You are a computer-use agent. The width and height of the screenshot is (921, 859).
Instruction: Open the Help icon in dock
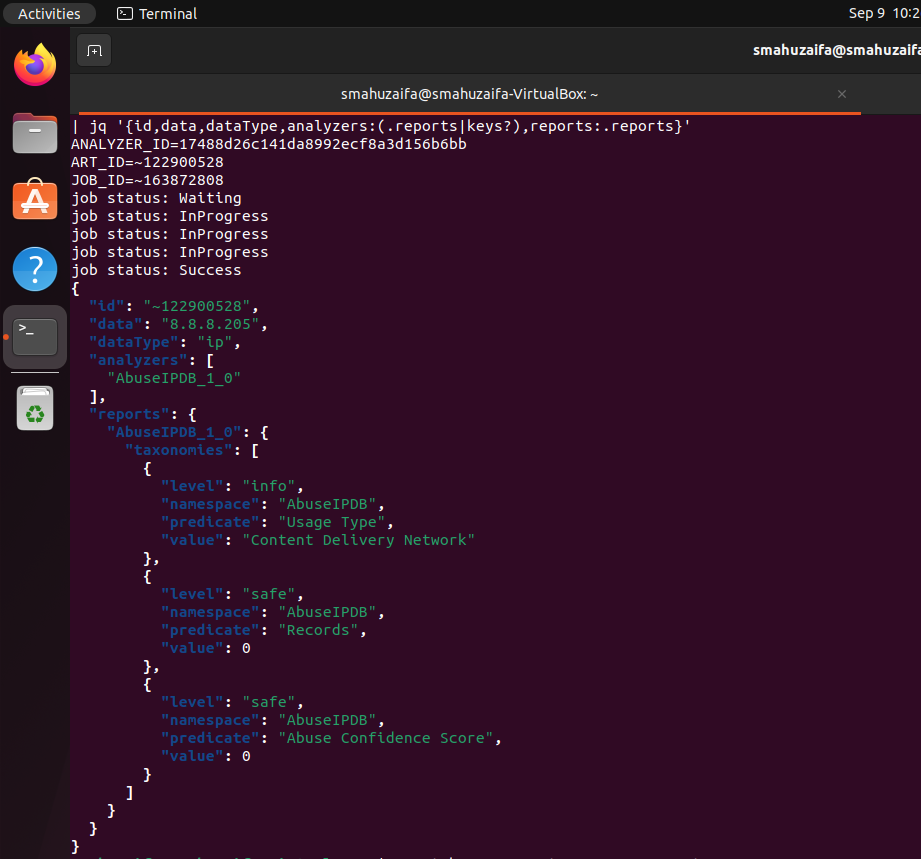click(34, 269)
